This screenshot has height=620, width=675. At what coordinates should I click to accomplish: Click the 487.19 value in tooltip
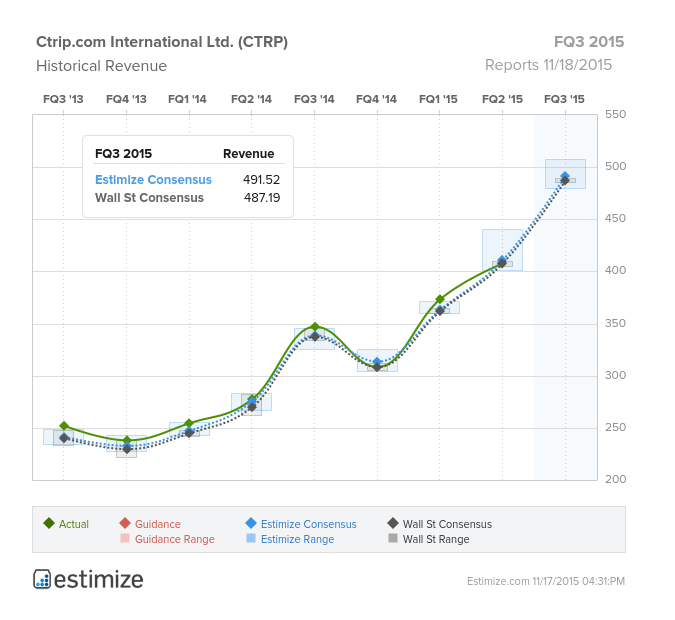tap(262, 198)
